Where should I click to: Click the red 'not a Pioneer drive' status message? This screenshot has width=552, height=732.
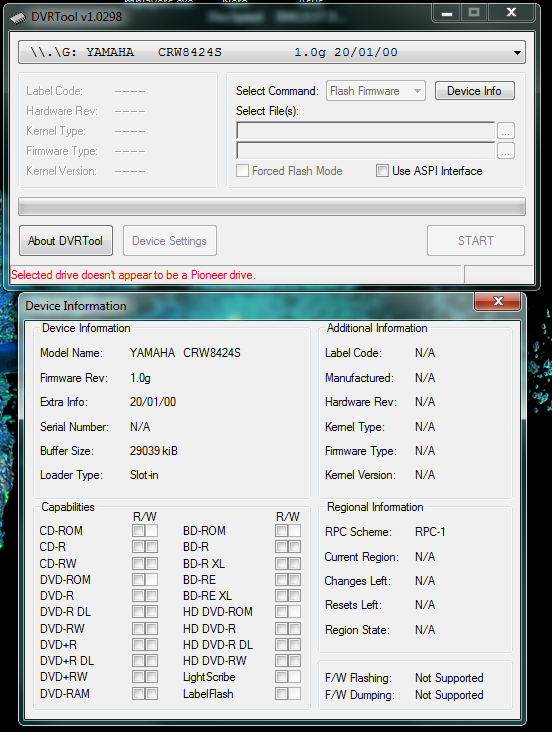point(133,275)
